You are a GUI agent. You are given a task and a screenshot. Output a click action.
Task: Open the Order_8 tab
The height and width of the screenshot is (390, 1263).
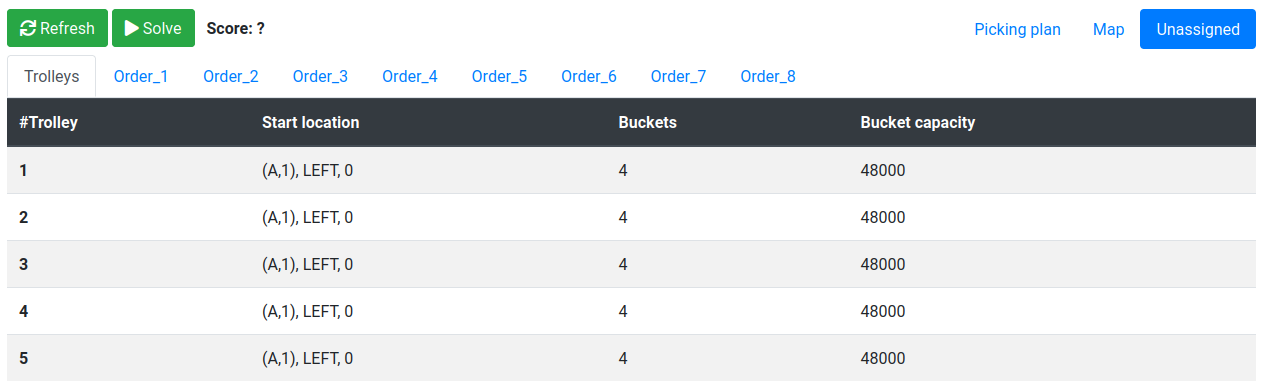click(768, 76)
